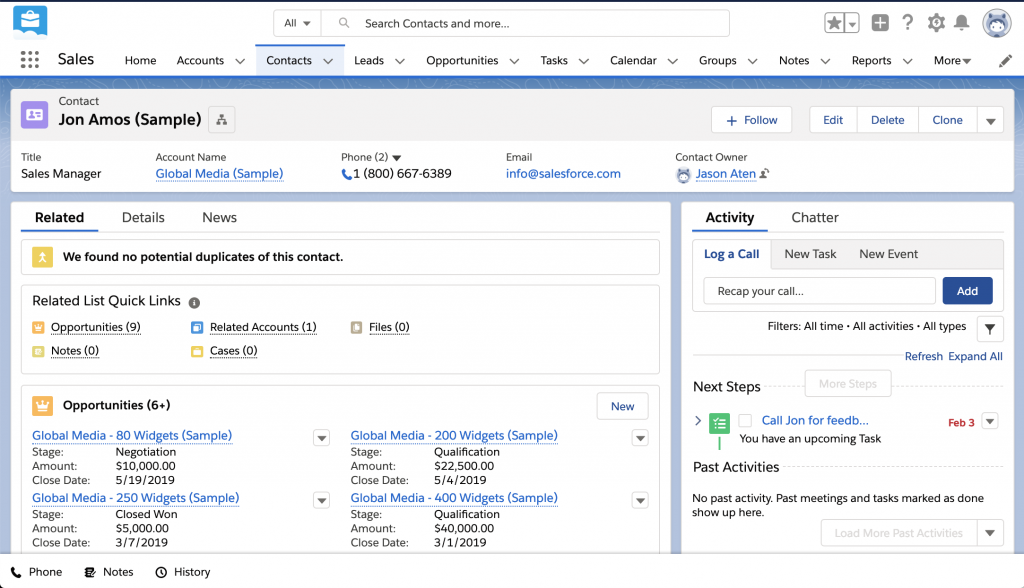Open the record actions dropdown next to Clone
Viewport: 1024px width, 588px height.
pyautogui.click(x=990, y=120)
